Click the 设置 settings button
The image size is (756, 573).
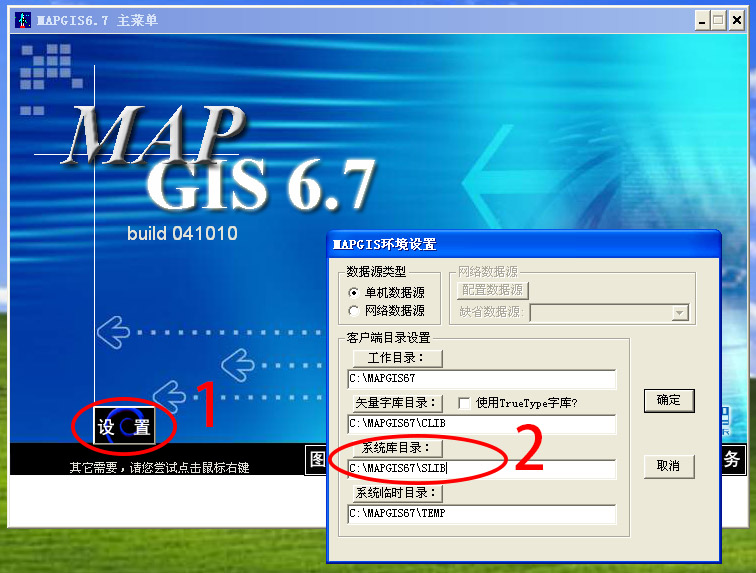tap(124, 426)
